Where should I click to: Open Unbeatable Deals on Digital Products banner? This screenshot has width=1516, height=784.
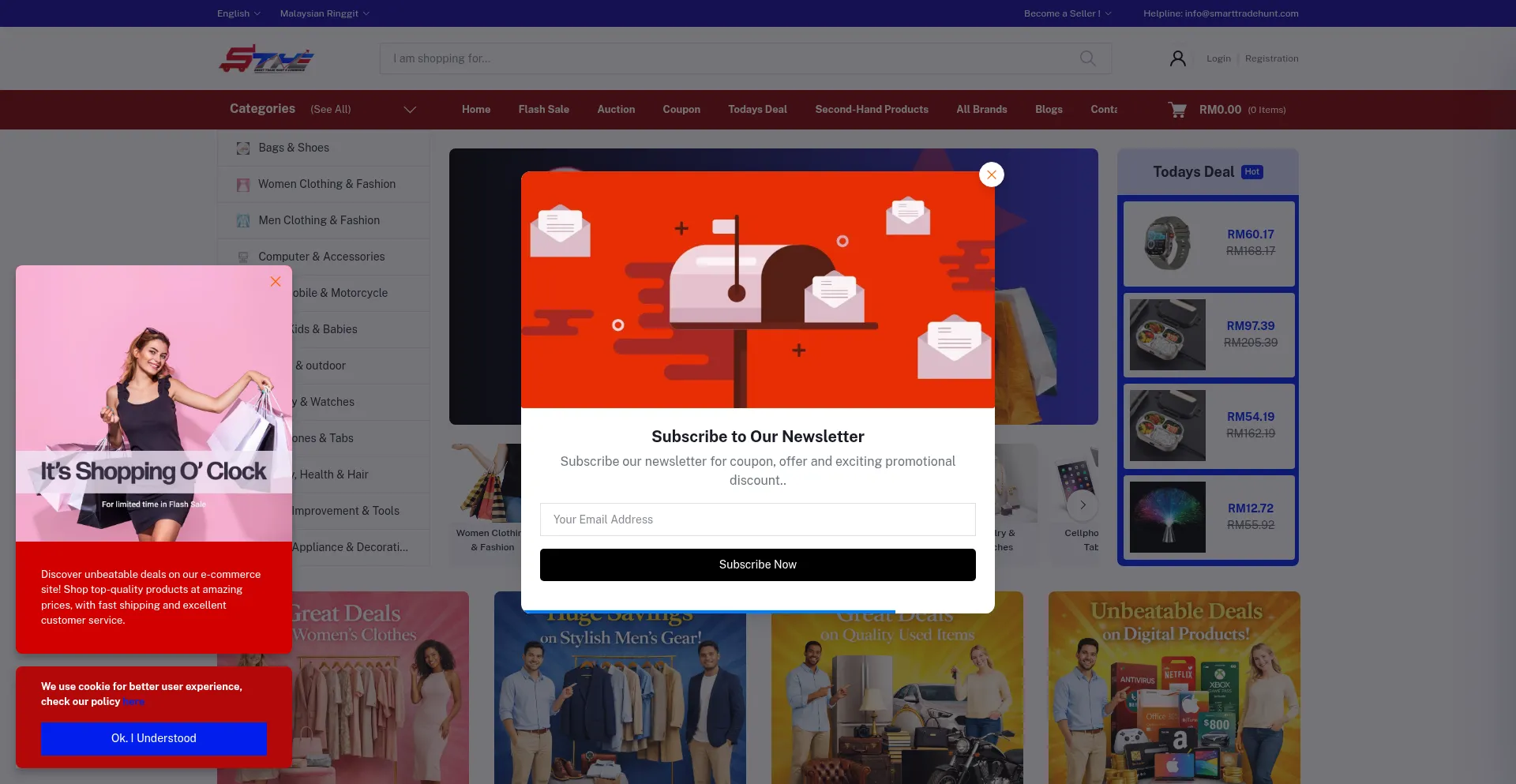tap(1174, 688)
